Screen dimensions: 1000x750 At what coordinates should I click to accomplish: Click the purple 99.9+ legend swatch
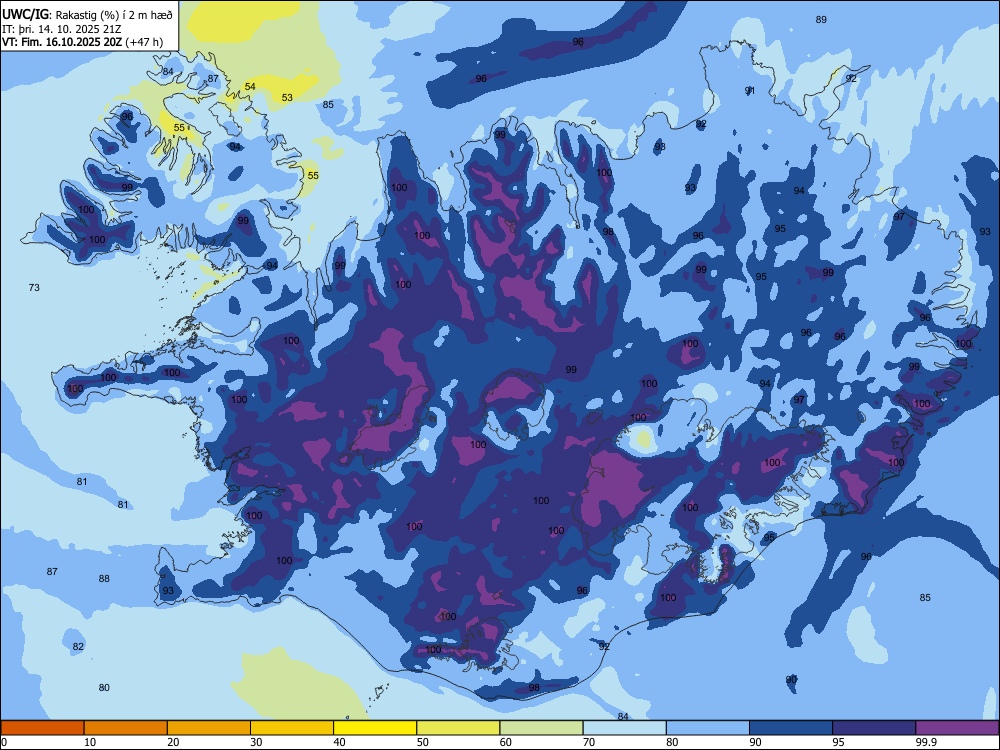click(957, 728)
